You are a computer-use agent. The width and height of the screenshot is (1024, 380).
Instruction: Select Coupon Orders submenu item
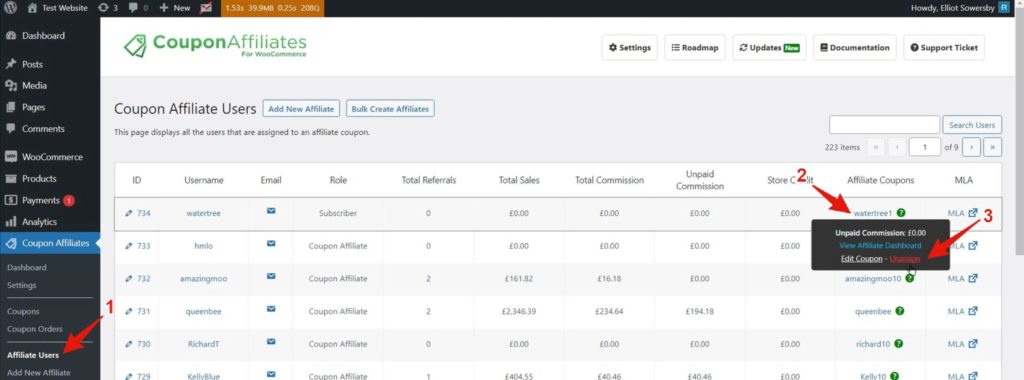coord(35,329)
